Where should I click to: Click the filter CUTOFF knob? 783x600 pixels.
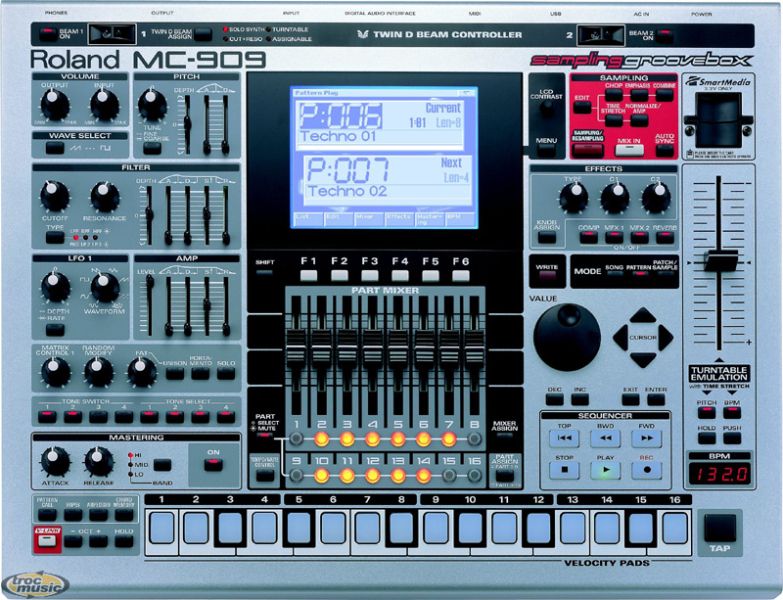[54, 196]
